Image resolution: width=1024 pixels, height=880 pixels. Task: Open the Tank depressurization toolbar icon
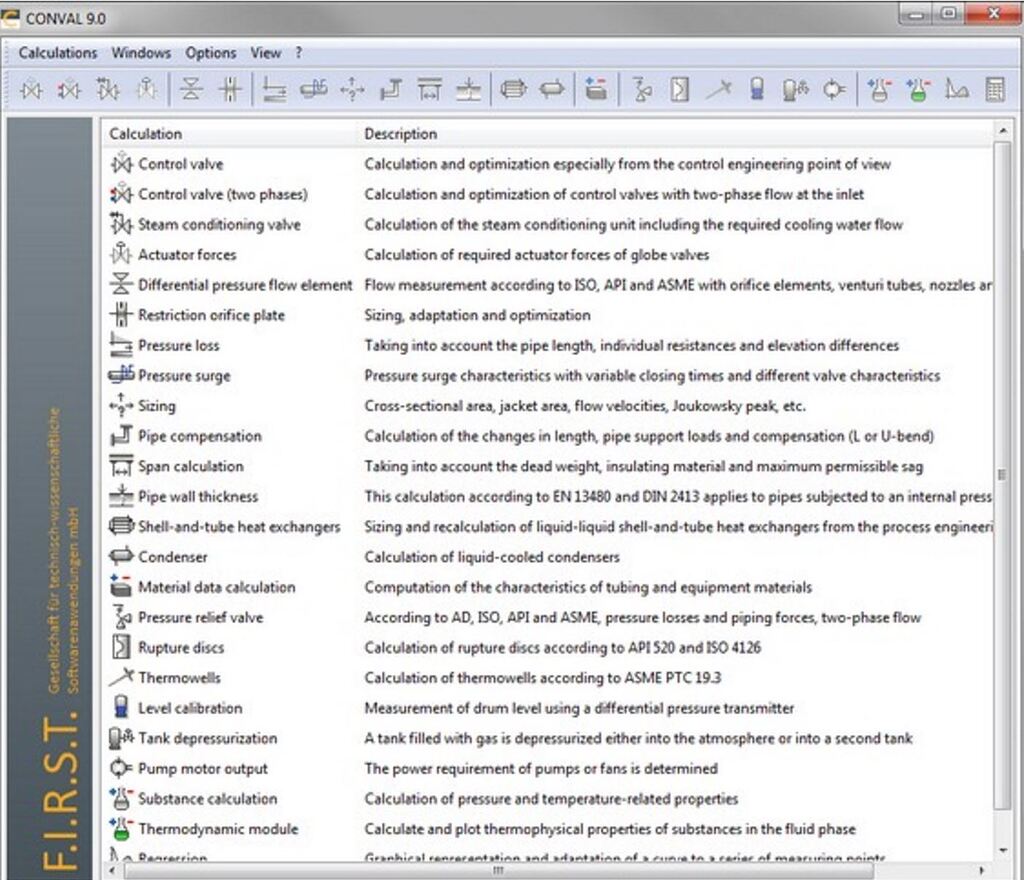point(795,90)
